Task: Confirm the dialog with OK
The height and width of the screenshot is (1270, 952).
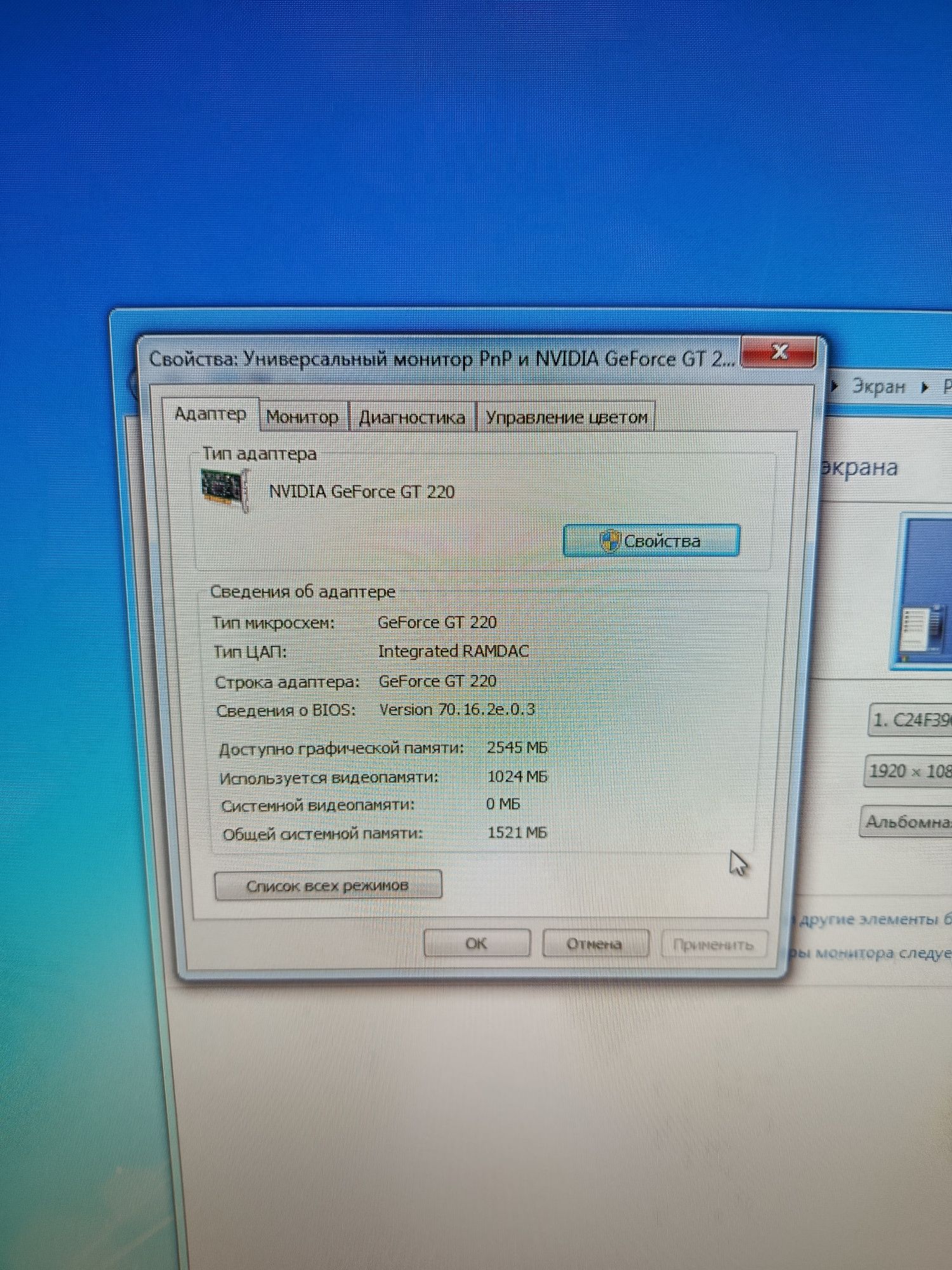Action: [x=477, y=944]
